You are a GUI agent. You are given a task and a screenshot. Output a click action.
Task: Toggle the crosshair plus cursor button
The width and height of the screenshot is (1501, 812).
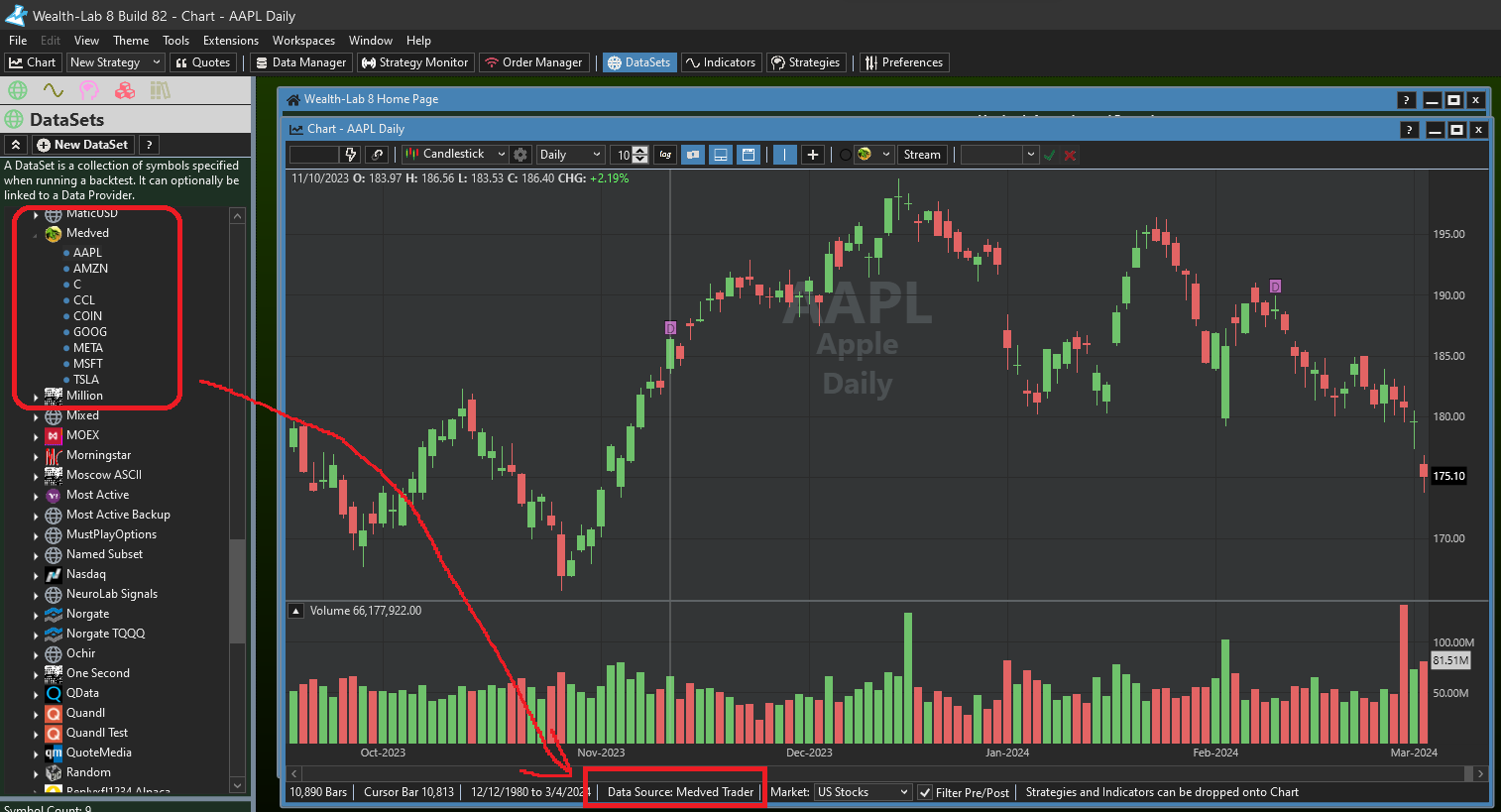813,155
